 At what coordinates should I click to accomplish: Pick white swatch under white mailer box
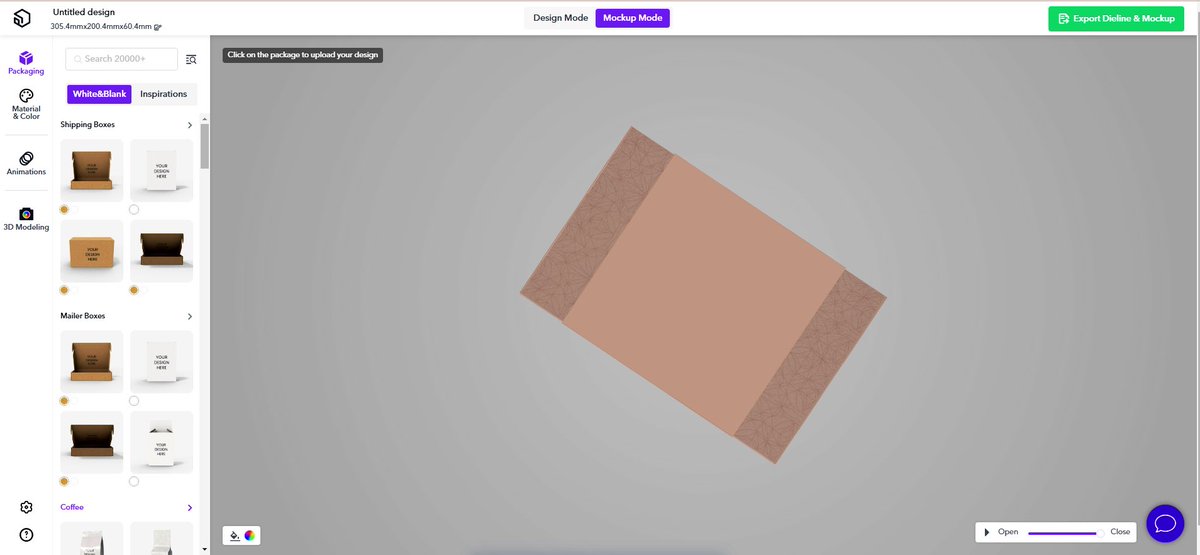pyautogui.click(x=134, y=401)
